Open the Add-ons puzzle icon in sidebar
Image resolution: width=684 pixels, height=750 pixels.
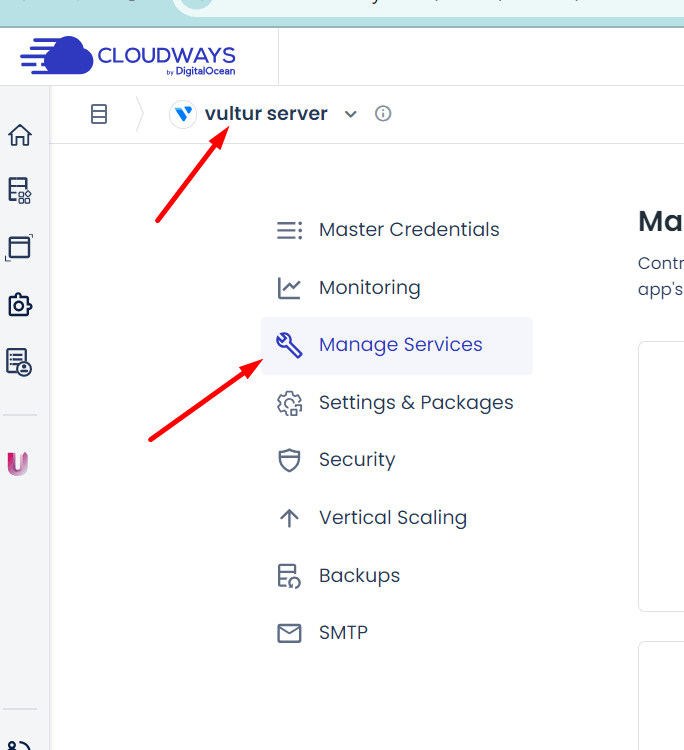(20, 305)
